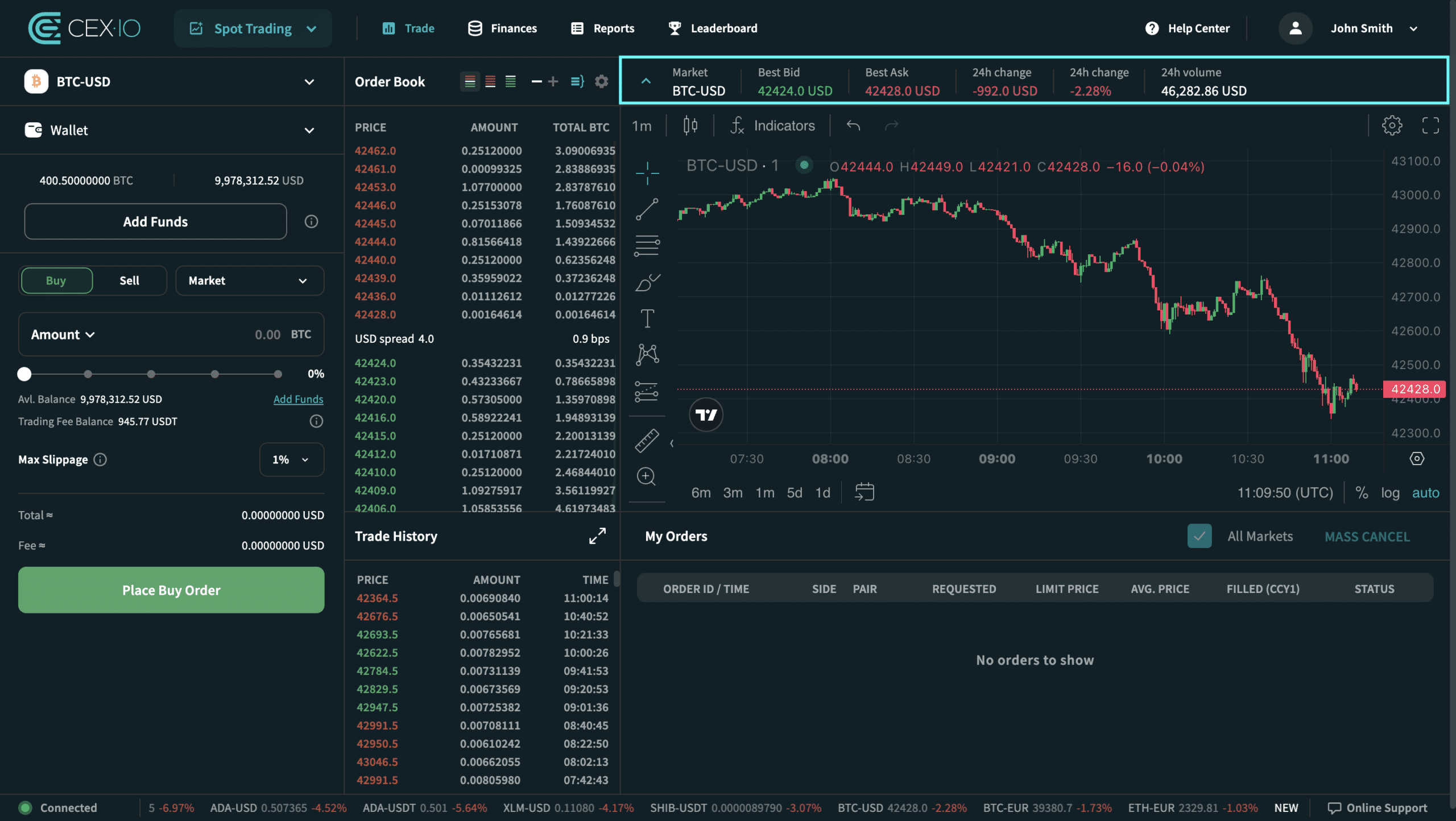Image resolution: width=1456 pixels, height=821 pixels.
Task: Switch to the Sell side
Action: [x=129, y=280]
